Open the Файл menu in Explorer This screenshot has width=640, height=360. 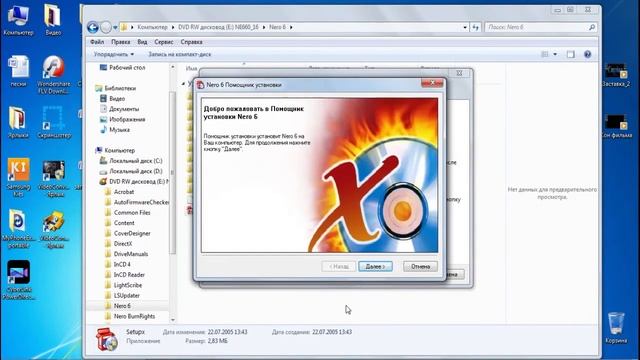pos(97,42)
